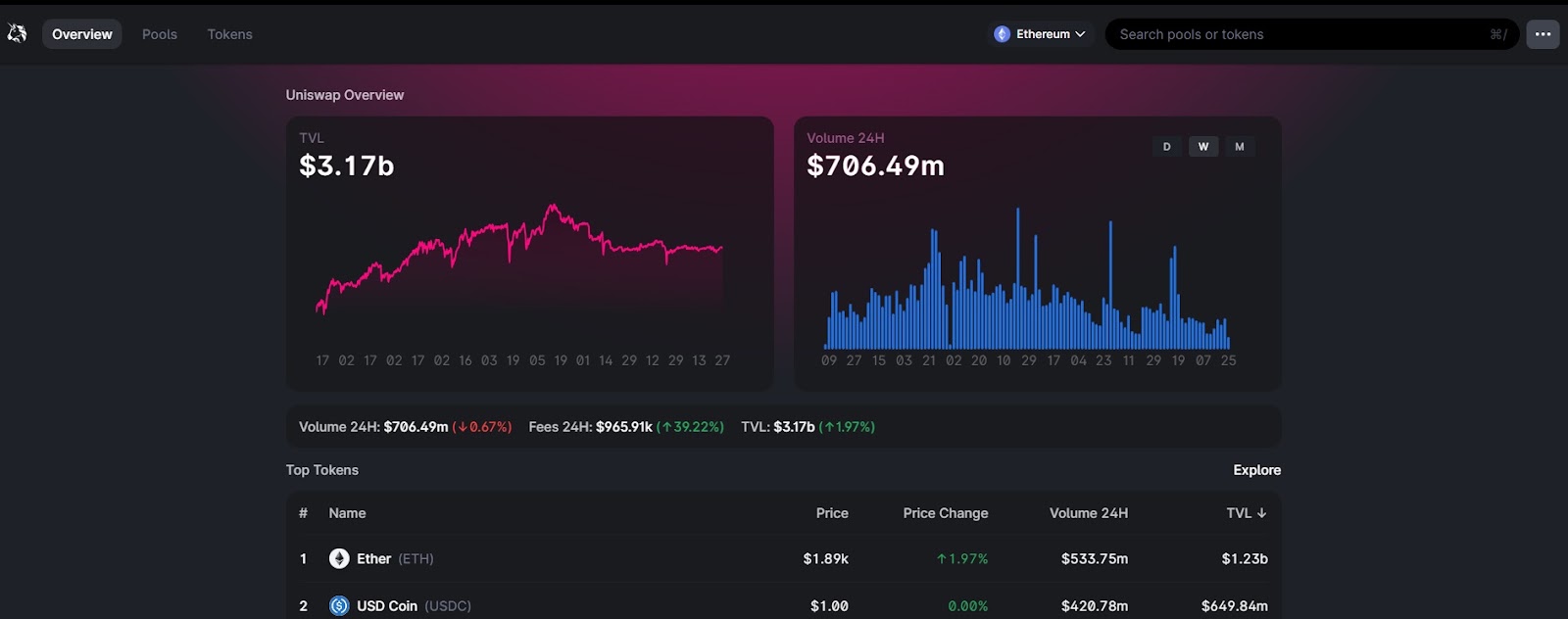Switch volume chart to daily (D)
The image size is (1568, 619).
pos(1166,147)
